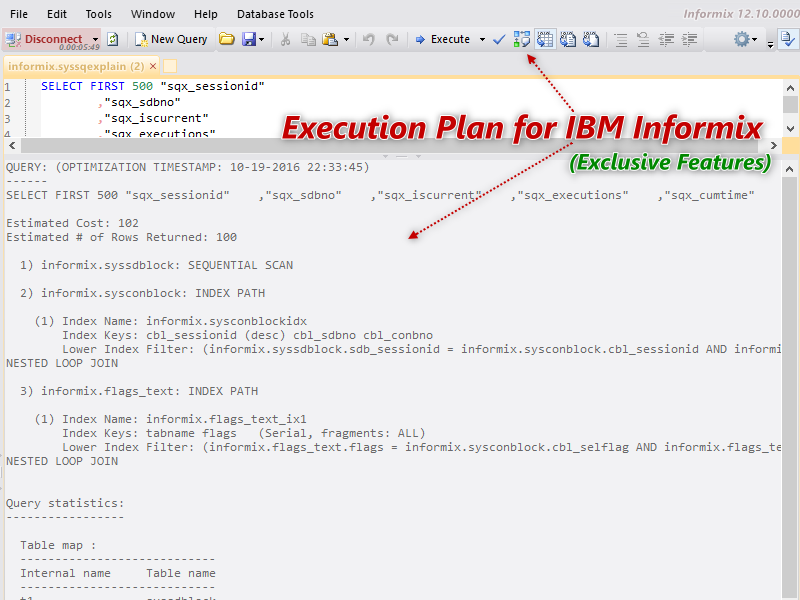Open the toolbar overflow options arrow
Viewport: 800px width, 600px height.
click(770, 45)
